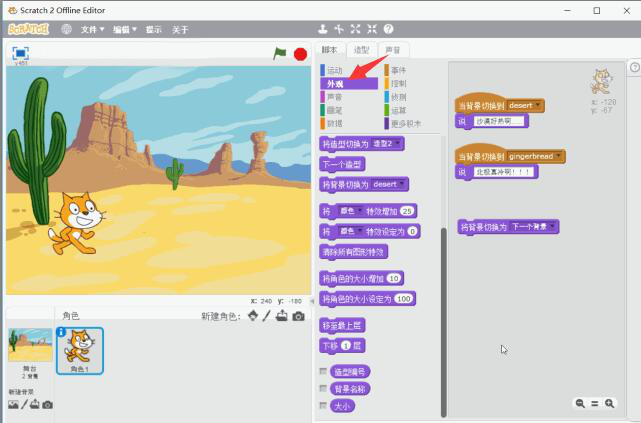641x423 pixels.
Task: Select the 数据 data block category
Action: (348, 123)
